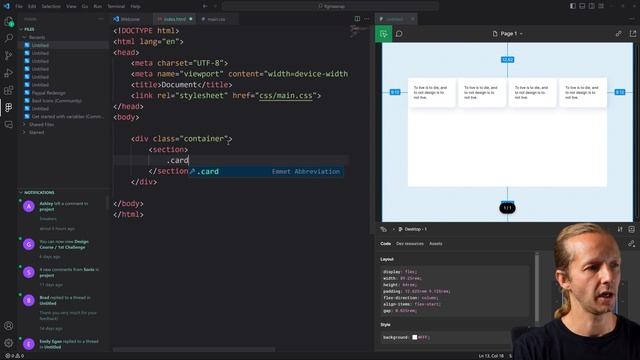Select the Assets tab in the inspector
640x360 pixels.
(436, 244)
